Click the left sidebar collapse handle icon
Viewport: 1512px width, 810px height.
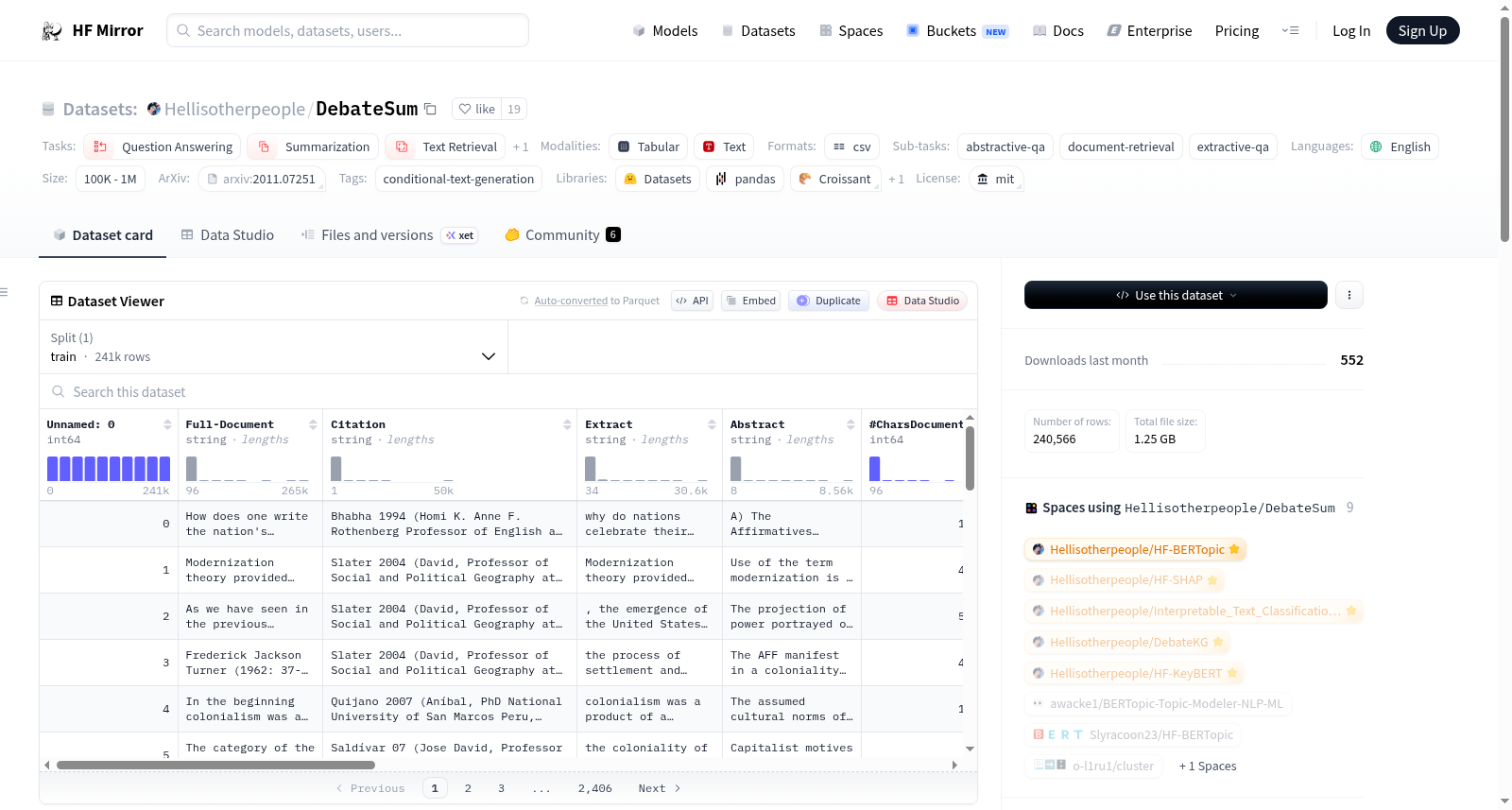tap(4, 292)
